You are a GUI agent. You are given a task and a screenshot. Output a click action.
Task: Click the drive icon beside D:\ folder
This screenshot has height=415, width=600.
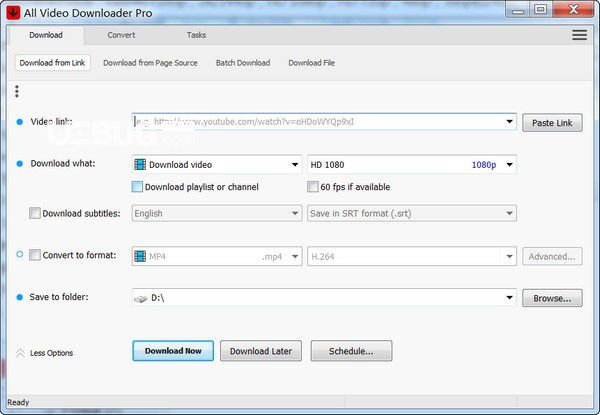point(140,298)
